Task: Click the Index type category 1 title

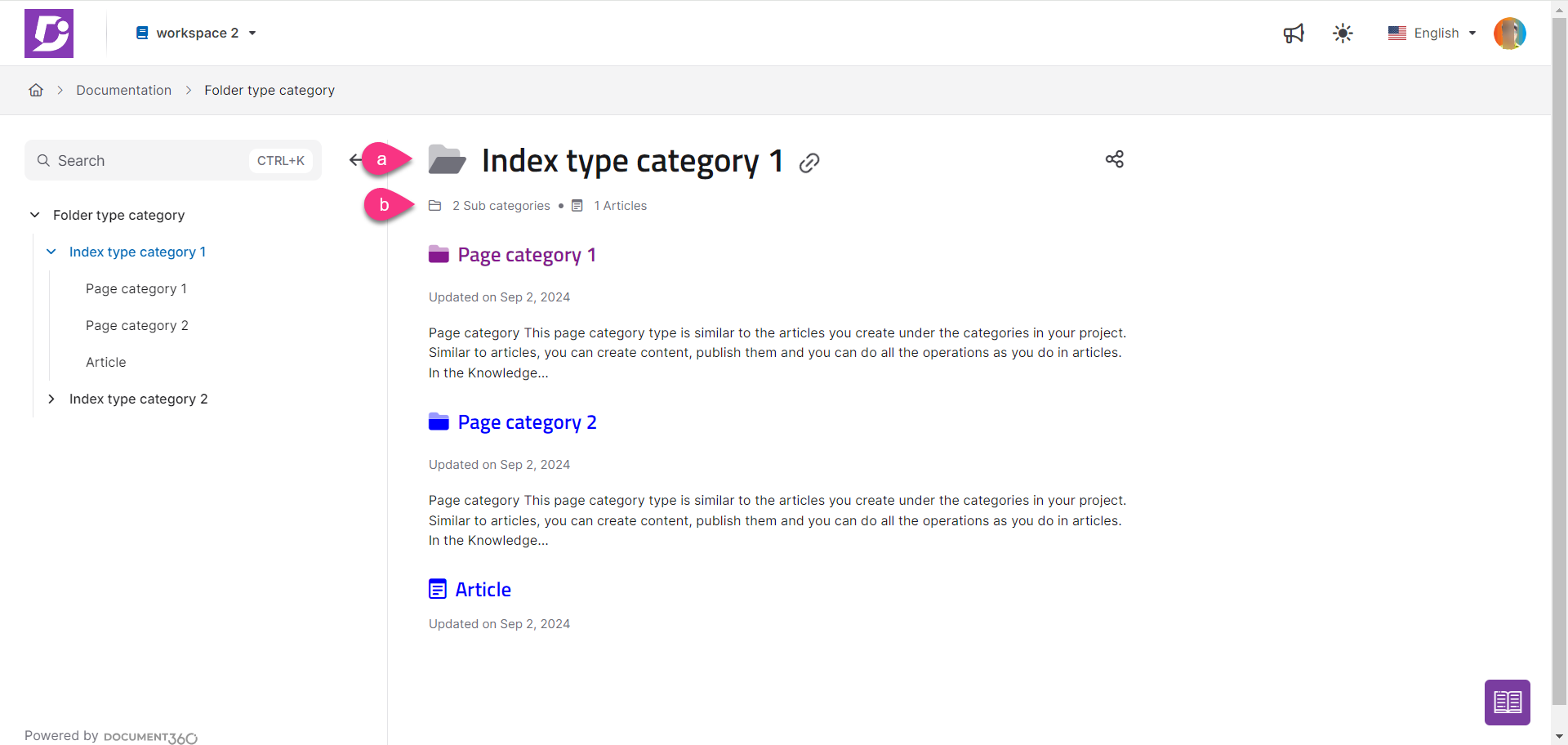Action: click(633, 161)
